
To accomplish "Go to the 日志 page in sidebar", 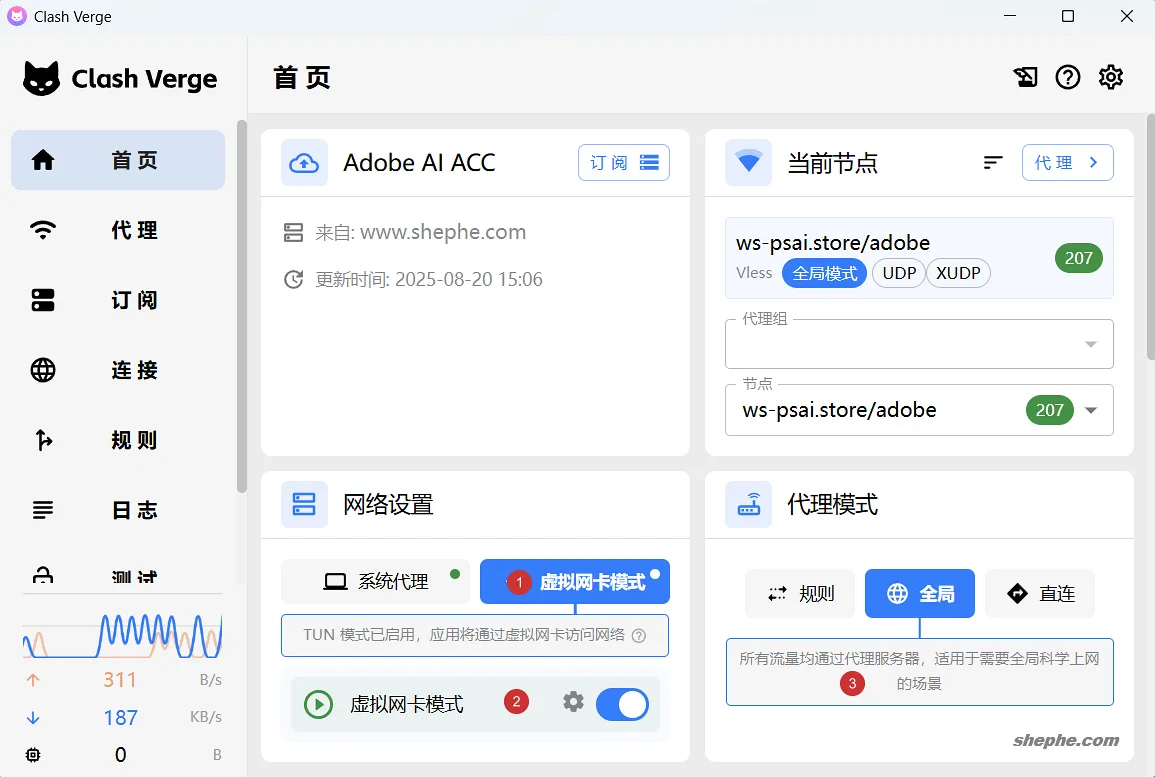I will 117,510.
